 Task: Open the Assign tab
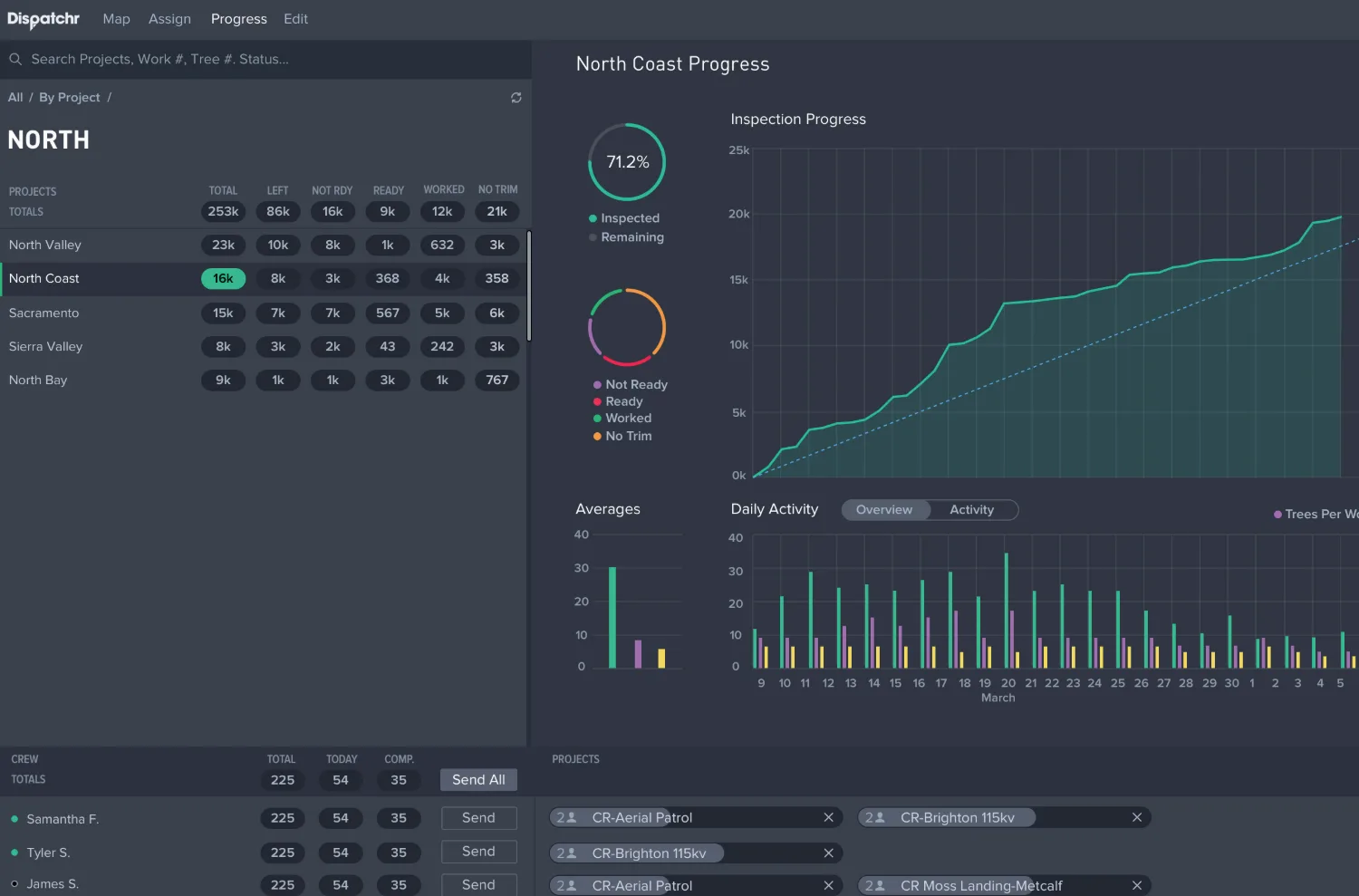click(169, 19)
